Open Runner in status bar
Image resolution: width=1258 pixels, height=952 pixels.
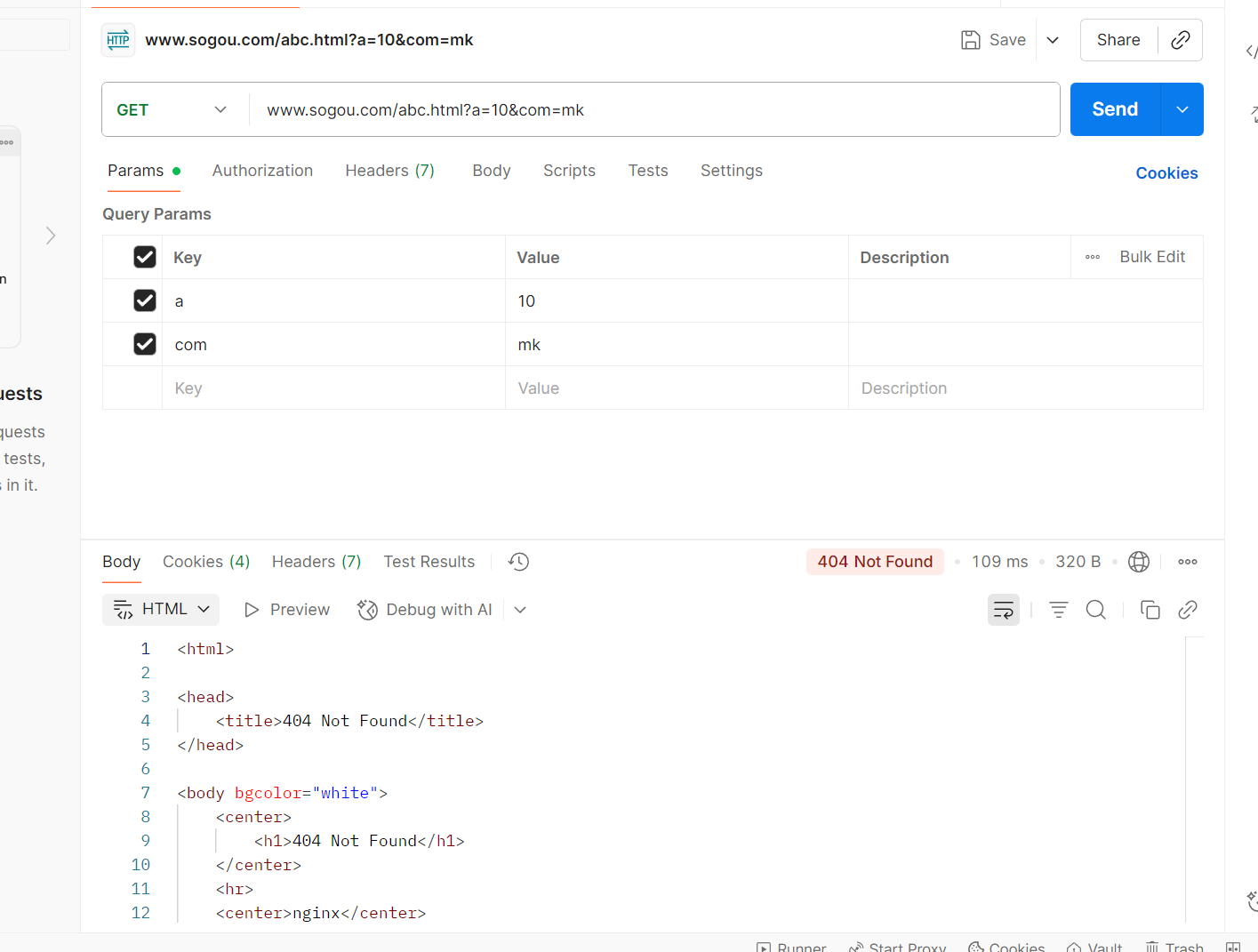pyautogui.click(x=791, y=948)
